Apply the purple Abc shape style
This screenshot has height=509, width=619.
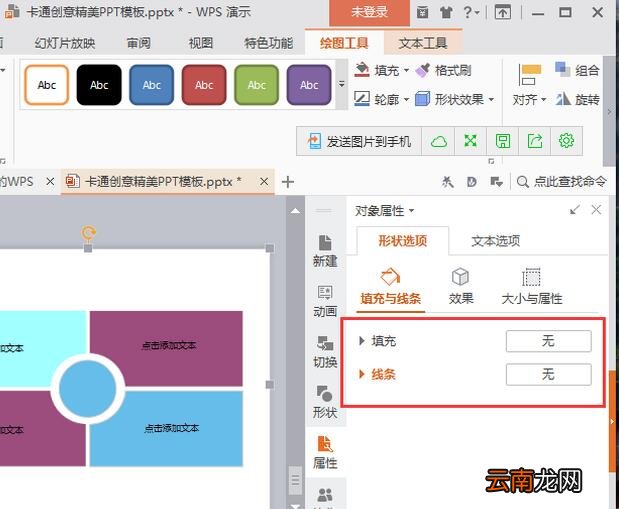click(309, 85)
